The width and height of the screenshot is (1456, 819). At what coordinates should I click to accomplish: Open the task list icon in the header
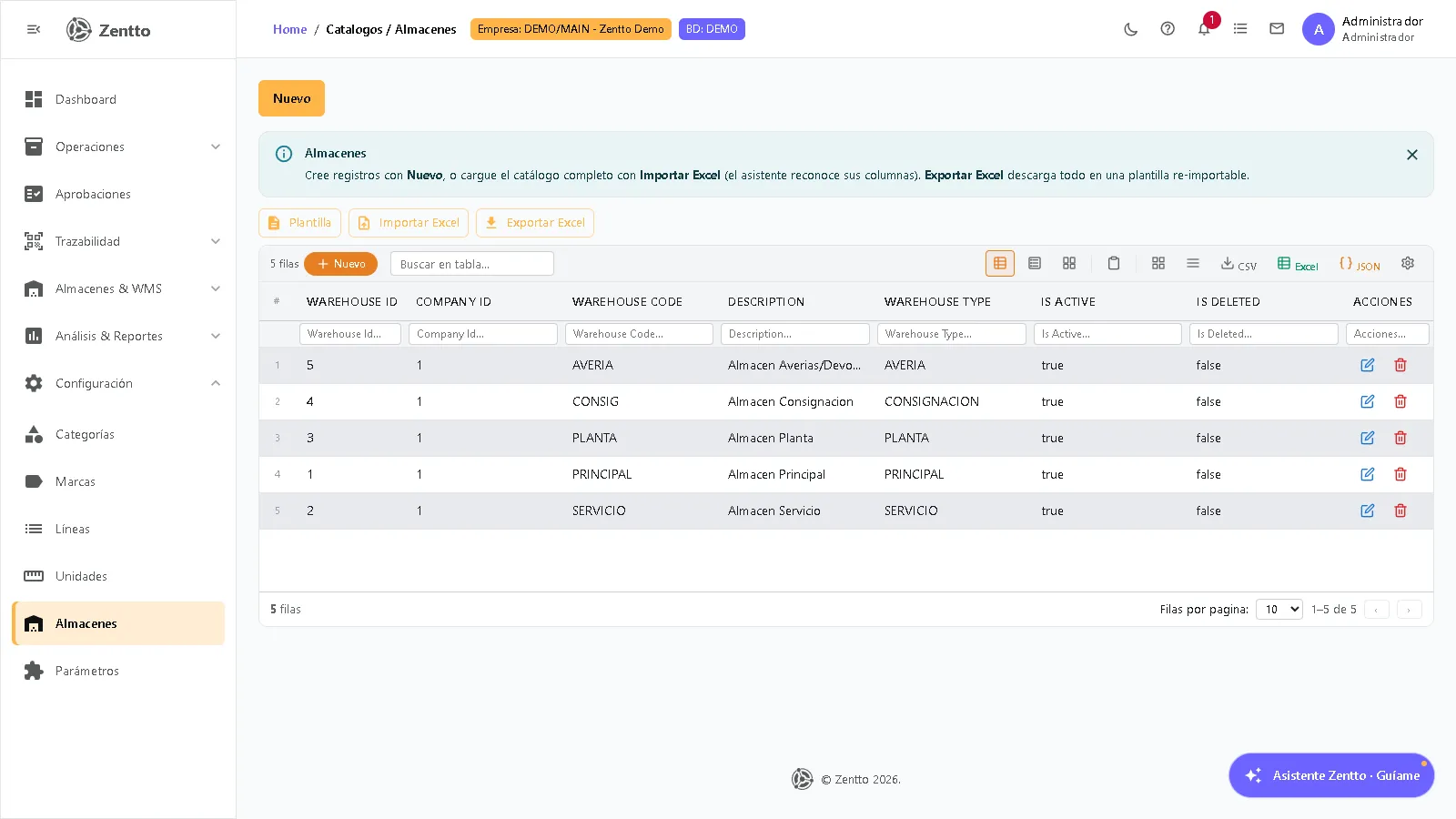click(1240, 29)
